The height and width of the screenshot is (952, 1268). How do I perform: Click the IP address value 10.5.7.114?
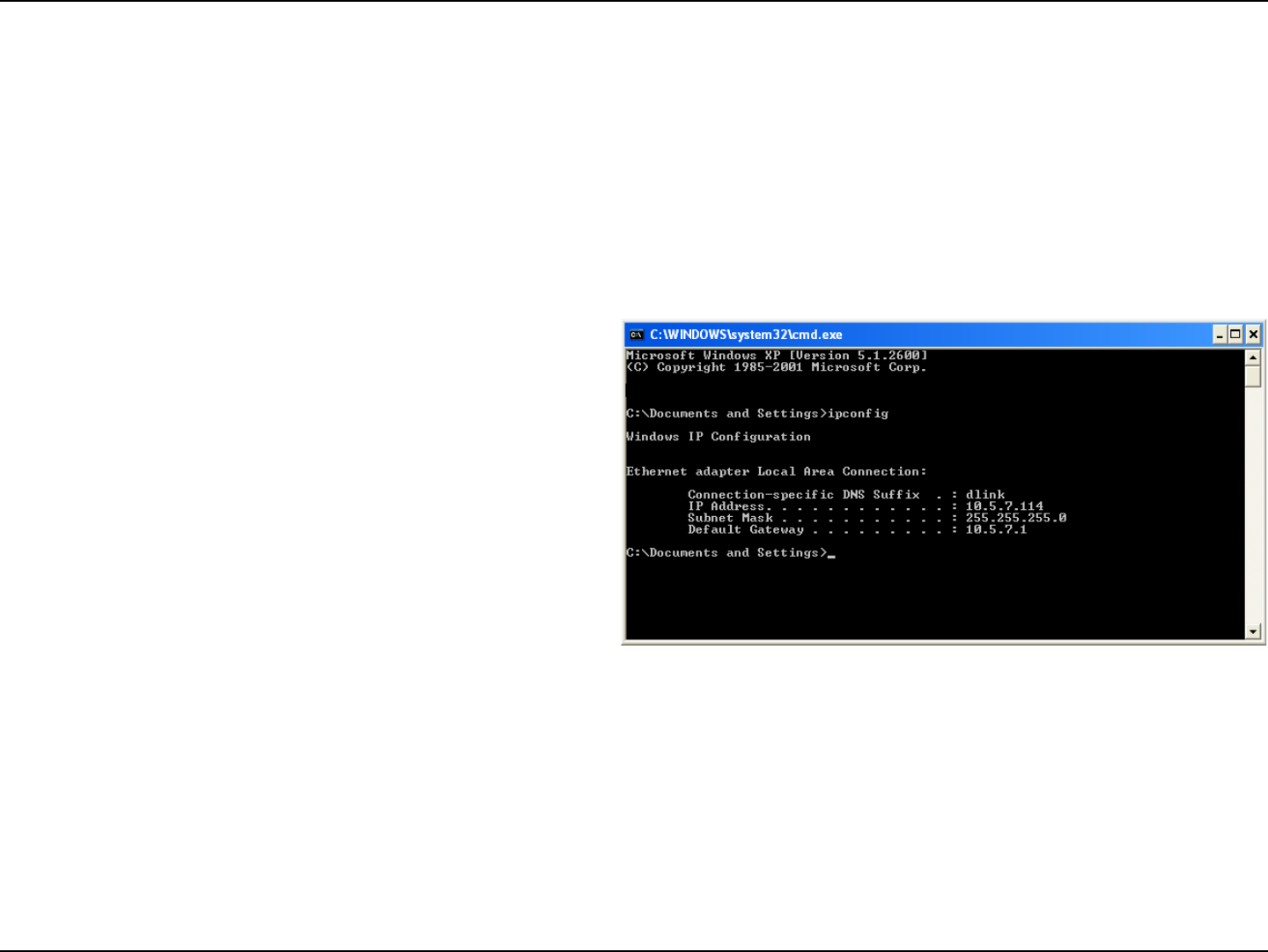click(x=1004, y=506)
